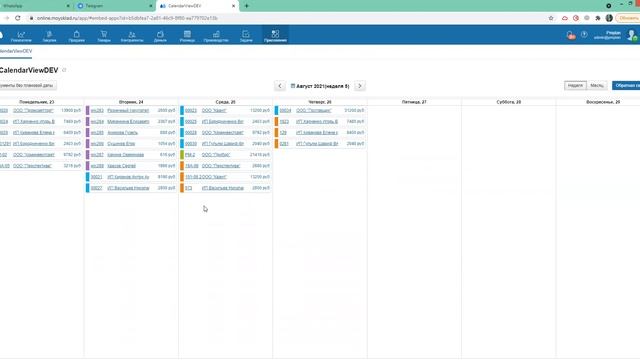Open the Контрагенты section icon
The image size is (640, 360).
pyautogui.click(x=132, y=36)
